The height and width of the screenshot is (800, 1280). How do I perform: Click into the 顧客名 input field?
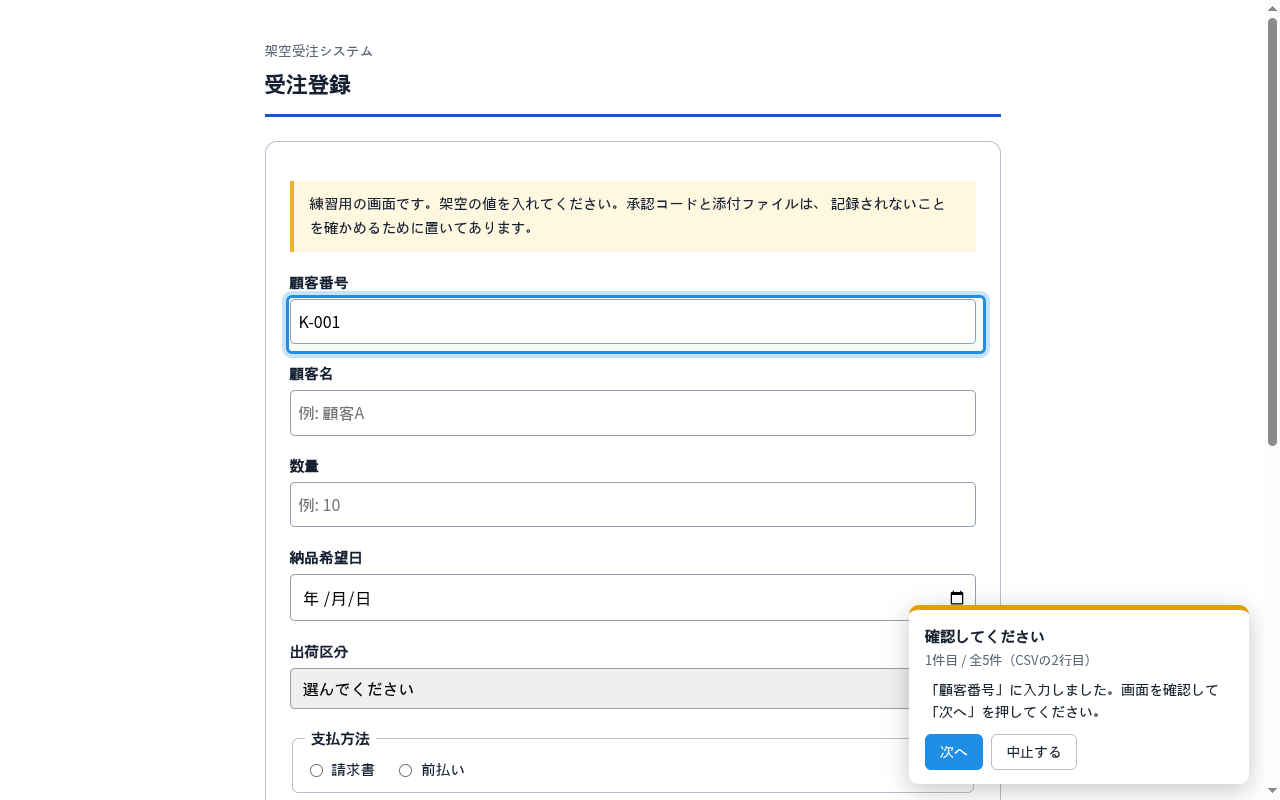pyautogui.click(x=633, y=413)
